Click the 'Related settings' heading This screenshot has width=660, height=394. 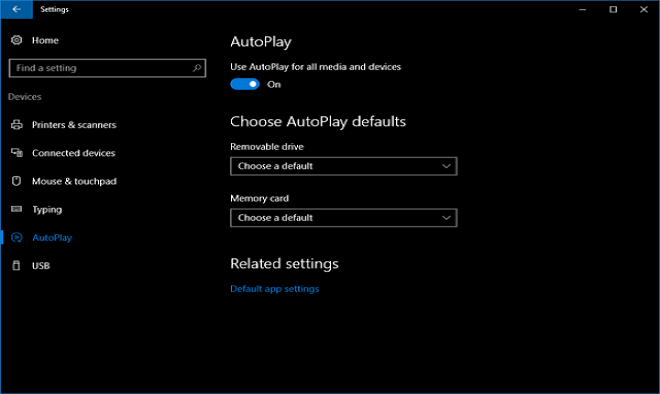[x=285, y=264]
